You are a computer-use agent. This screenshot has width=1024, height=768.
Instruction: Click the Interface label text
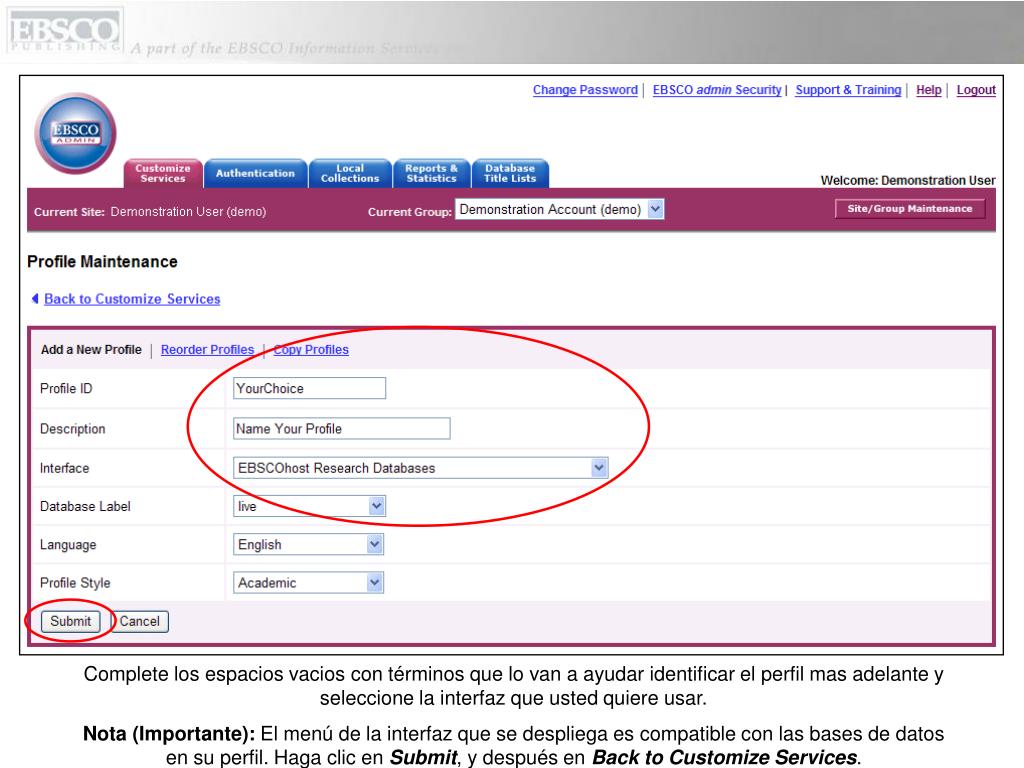(x=64, y=468)
